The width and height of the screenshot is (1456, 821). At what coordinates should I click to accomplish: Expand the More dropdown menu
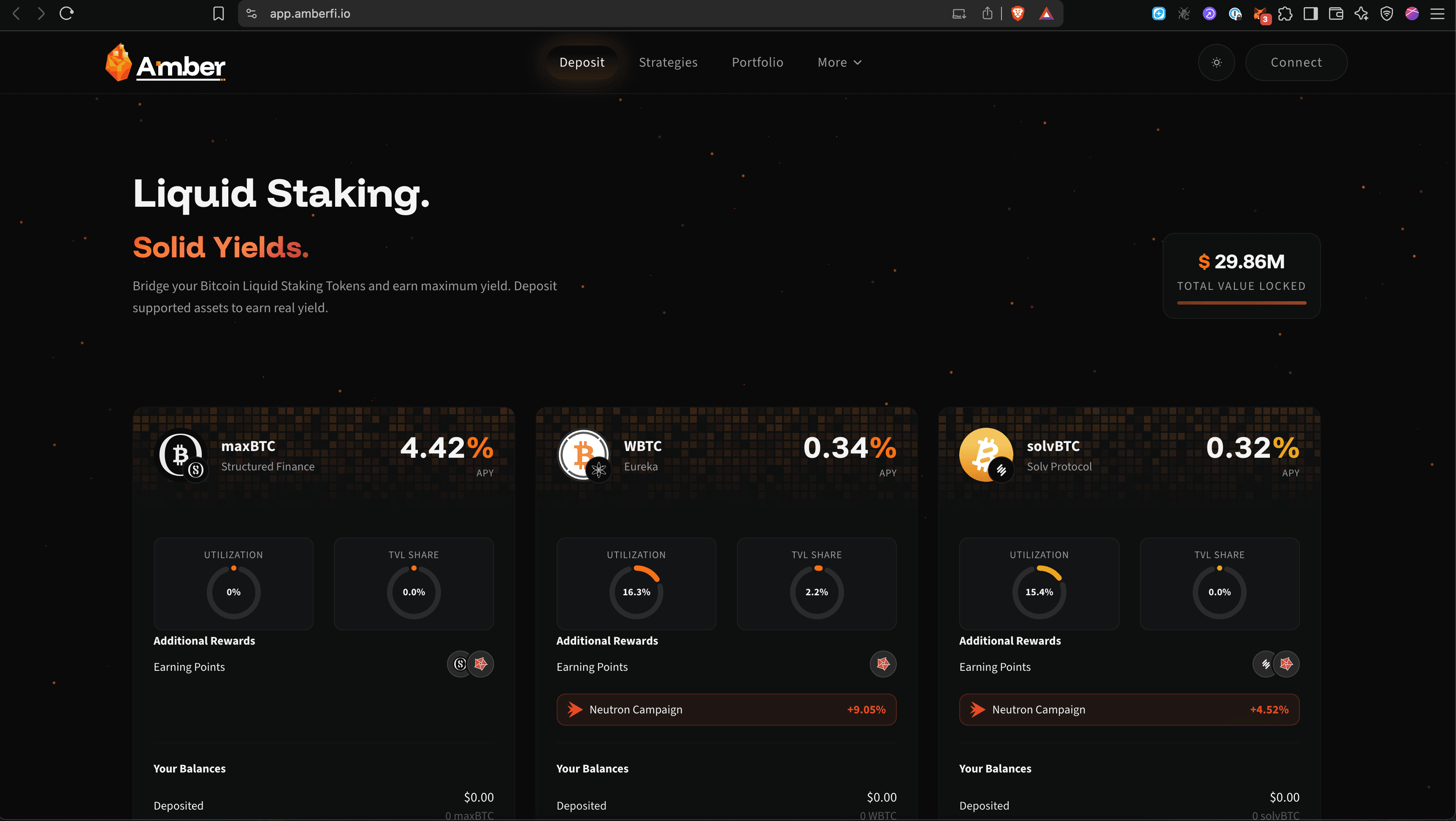839,63
